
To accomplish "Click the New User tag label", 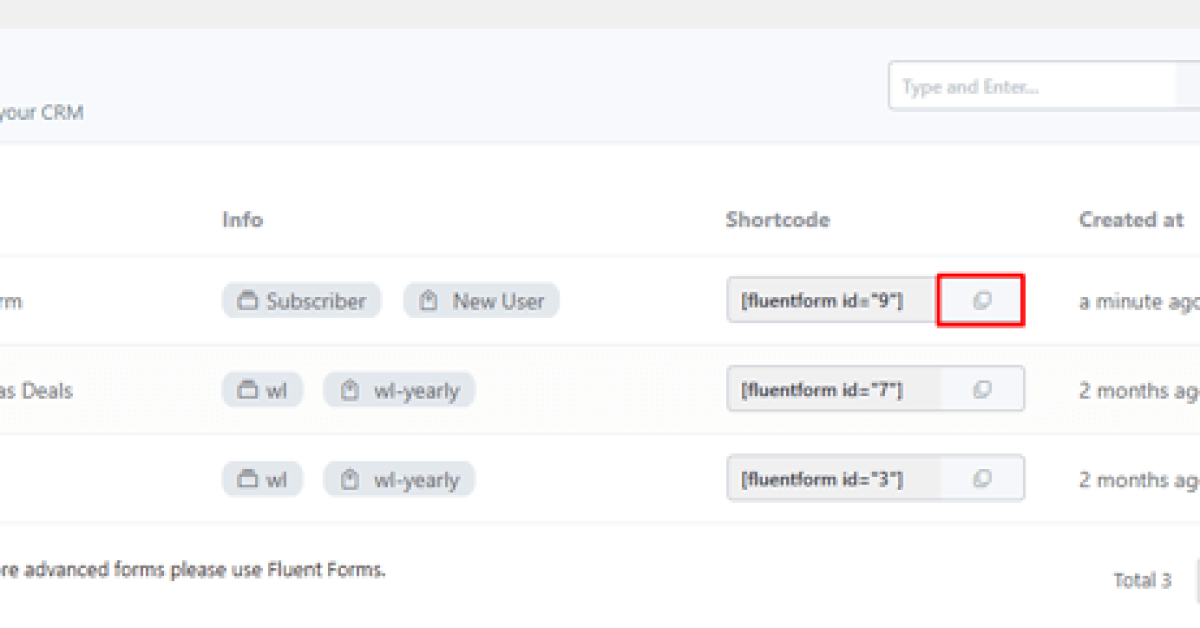I will [498, 301].
